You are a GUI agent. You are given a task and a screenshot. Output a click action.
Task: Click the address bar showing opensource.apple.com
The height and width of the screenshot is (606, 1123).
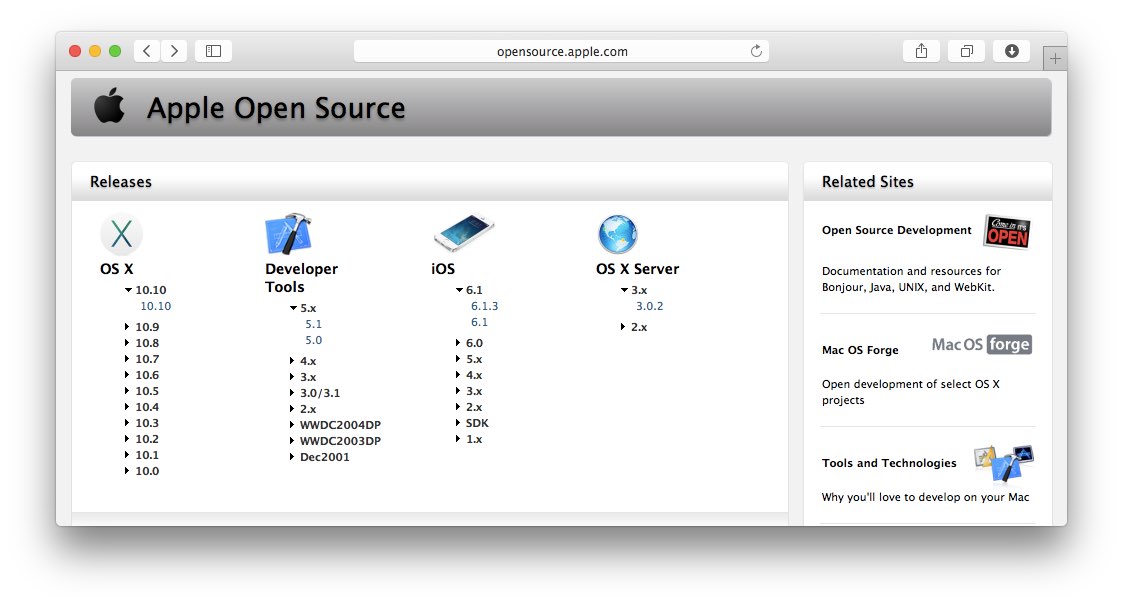click(562, 51)
